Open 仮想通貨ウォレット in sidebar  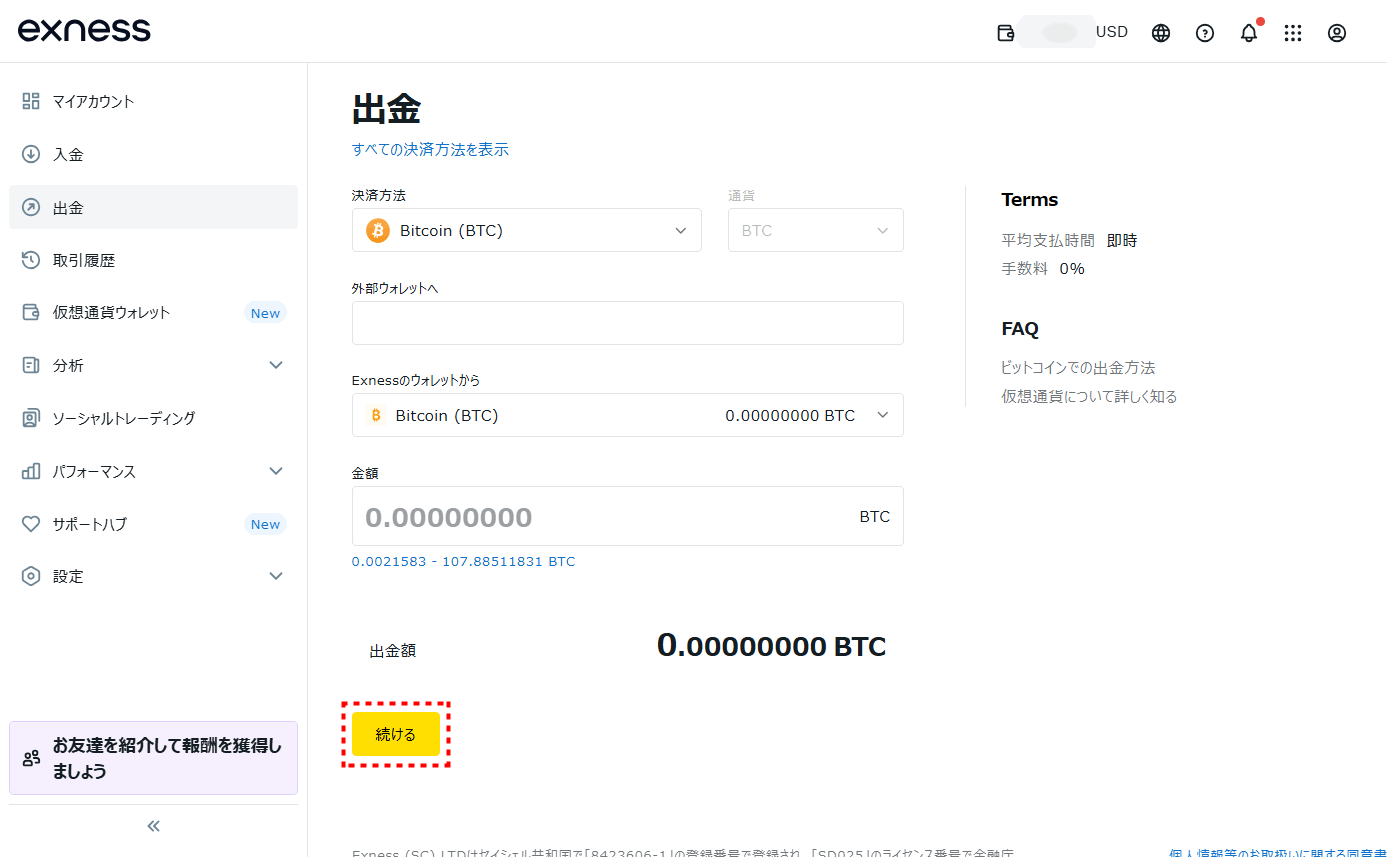tap(154, 312)
